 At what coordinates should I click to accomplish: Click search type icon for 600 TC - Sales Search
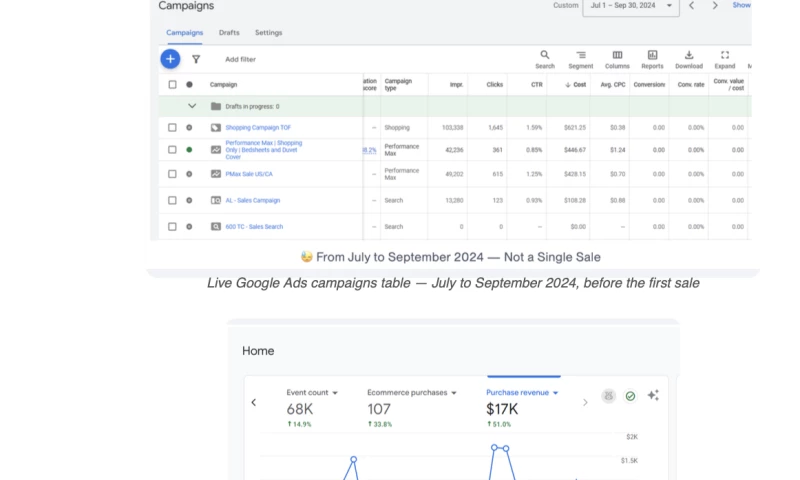216,226
